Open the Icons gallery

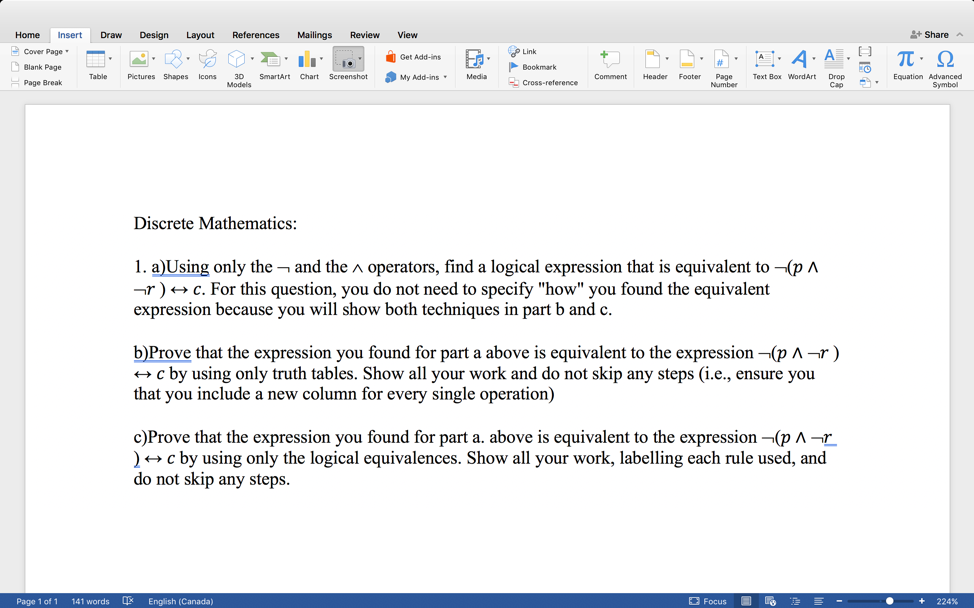207,64
